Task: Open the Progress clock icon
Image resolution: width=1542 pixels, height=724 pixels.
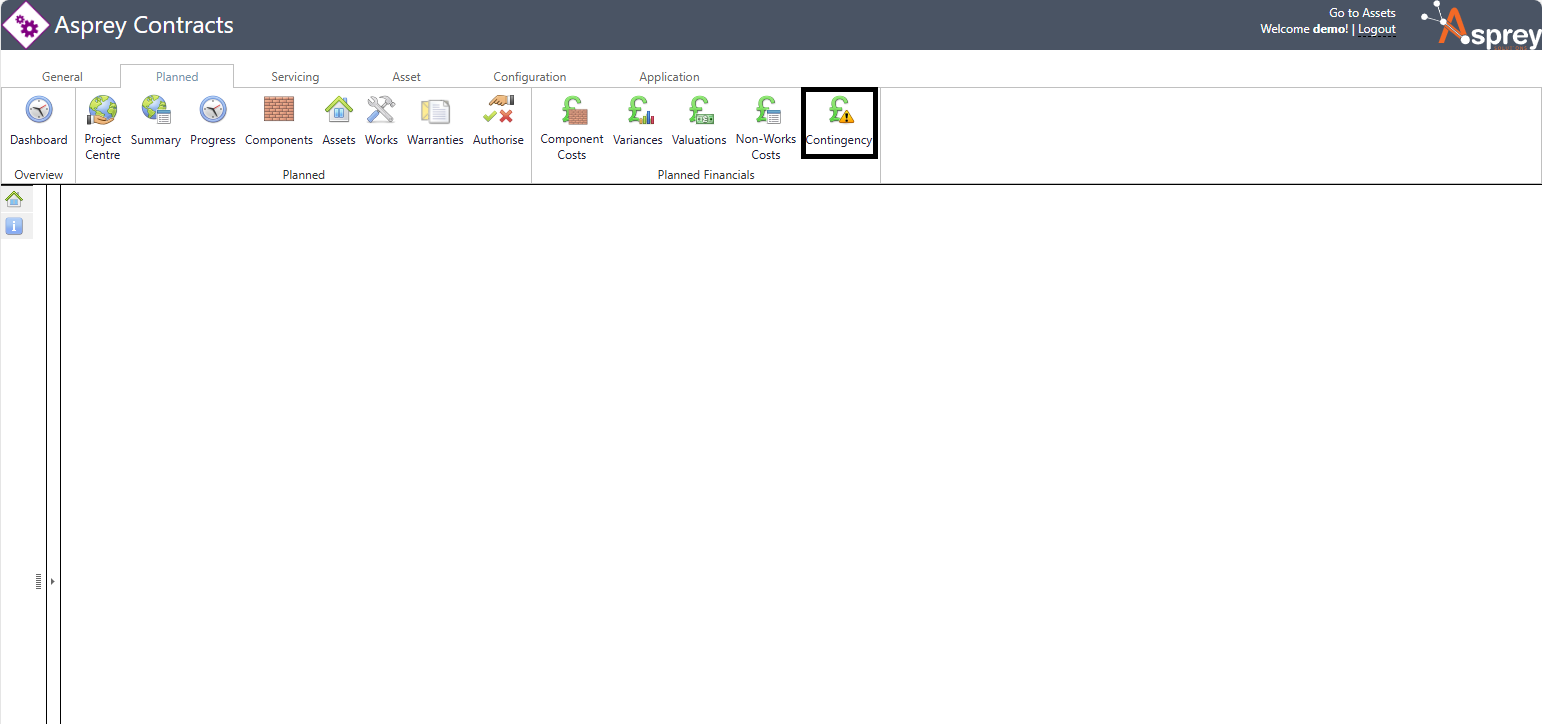Action: 213,110
